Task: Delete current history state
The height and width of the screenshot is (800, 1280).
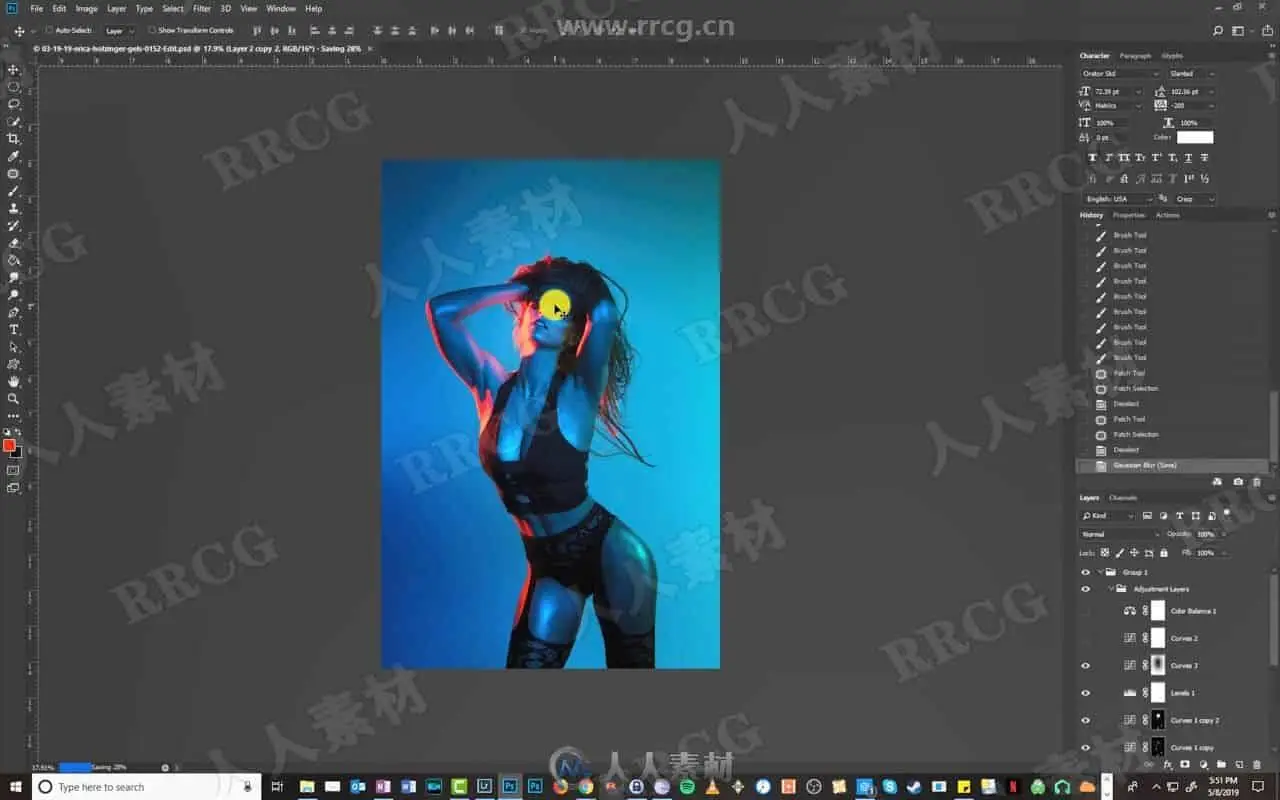Action: point(1257,482)
